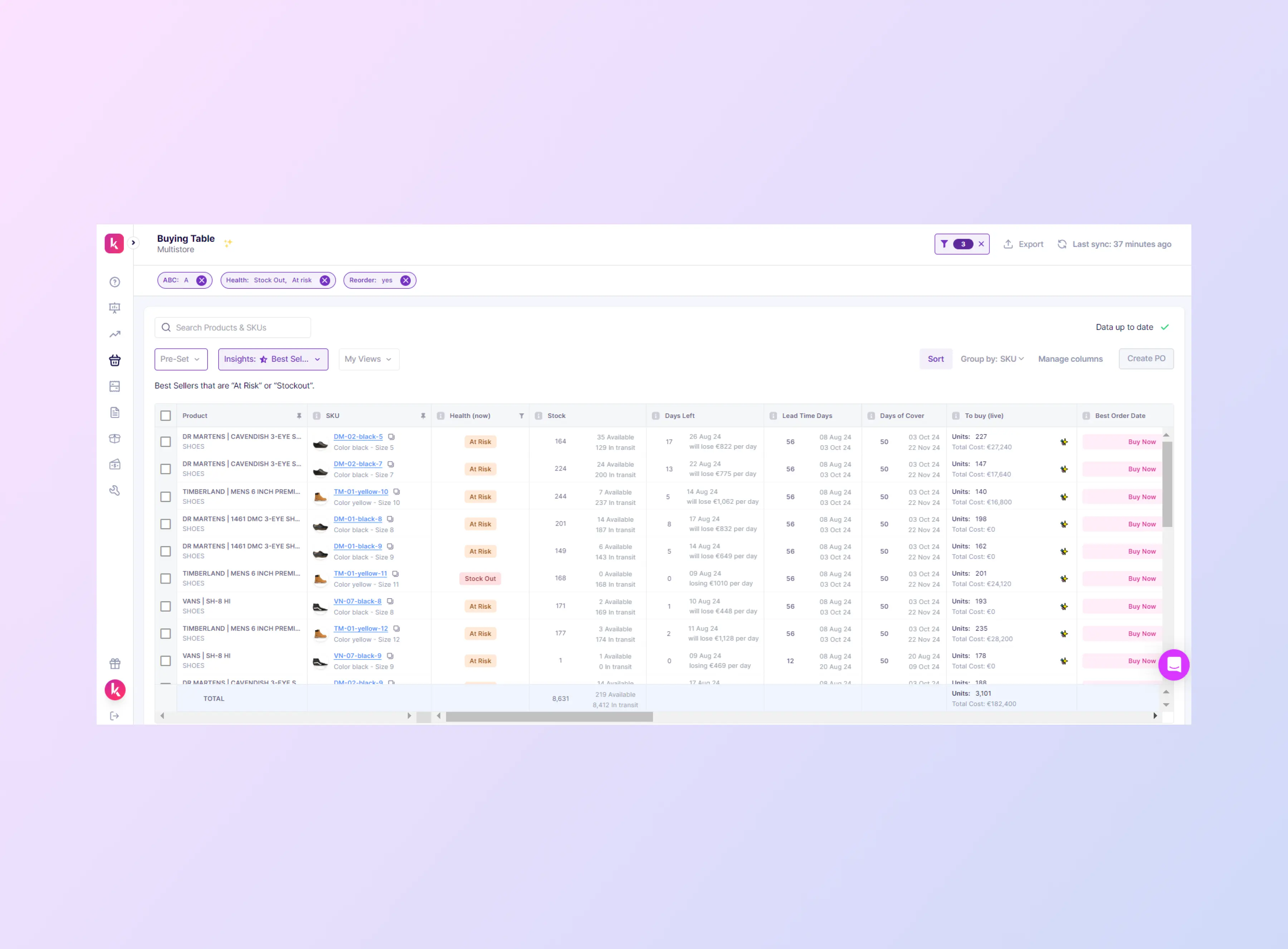Click the pink account avatar in sidebar
This screenshot has height=949, width=1288.
[115, 689]
